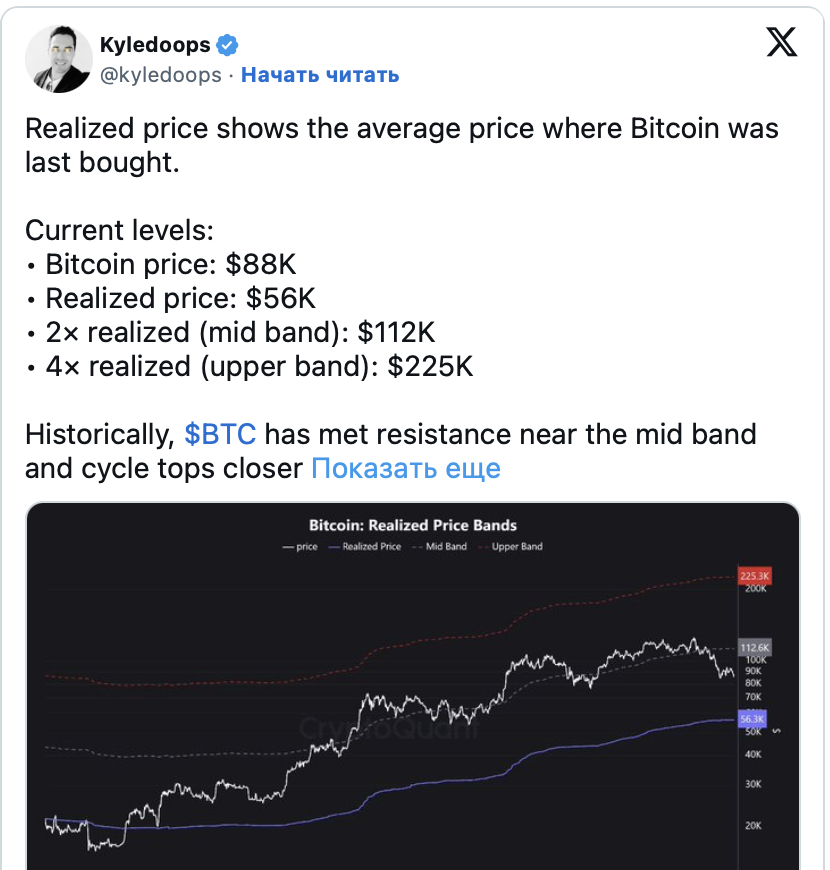Click the 'Начать читать' follow link
Image resolution: width=830 pixels, height=870 pixels.
[320, 75]
